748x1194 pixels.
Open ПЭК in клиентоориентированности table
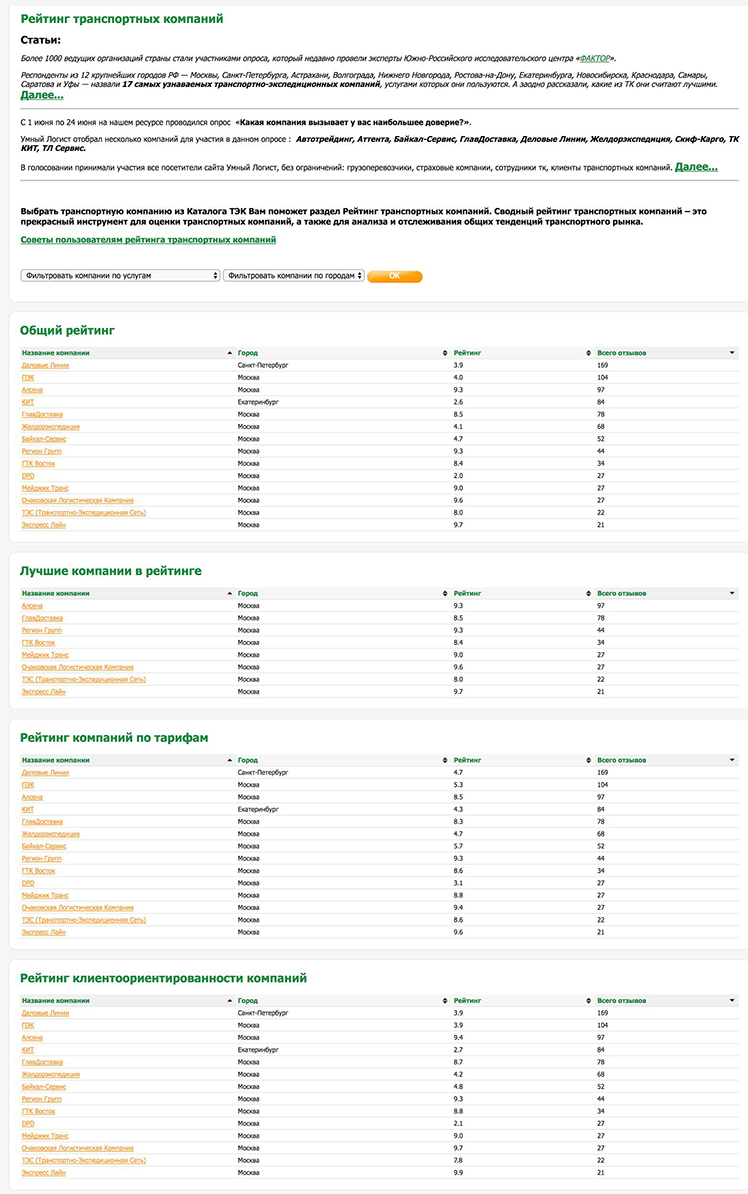click(28, 1026)
